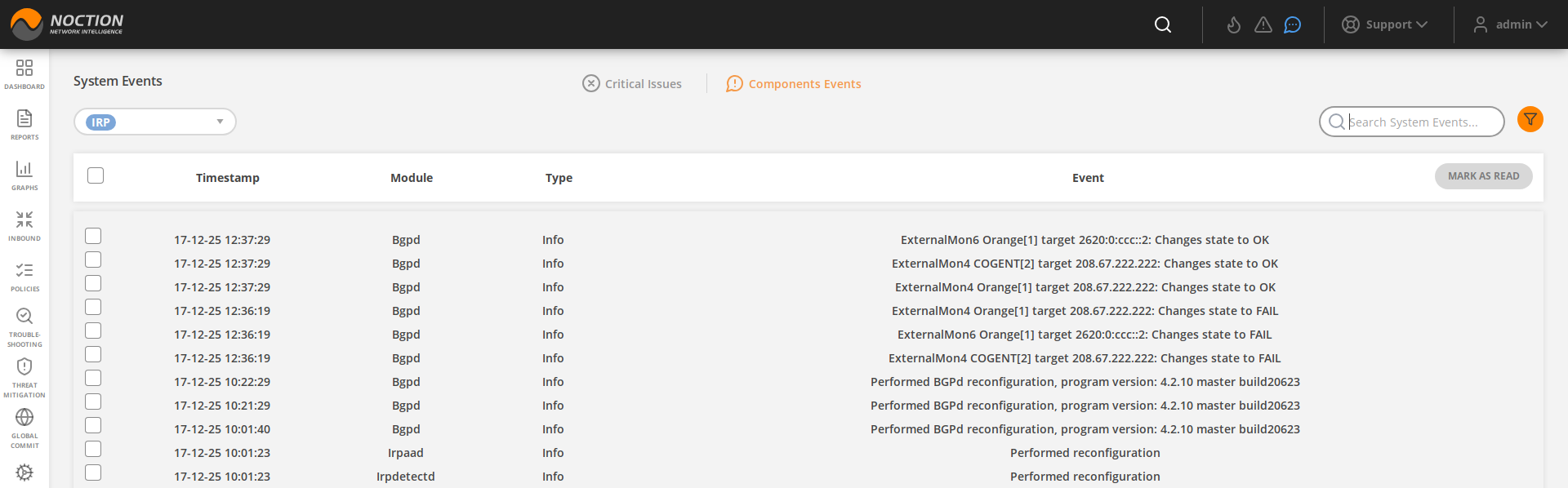
Task: Select checkbox for Irpaad reconfiguration event
Action: coord(93,449)
